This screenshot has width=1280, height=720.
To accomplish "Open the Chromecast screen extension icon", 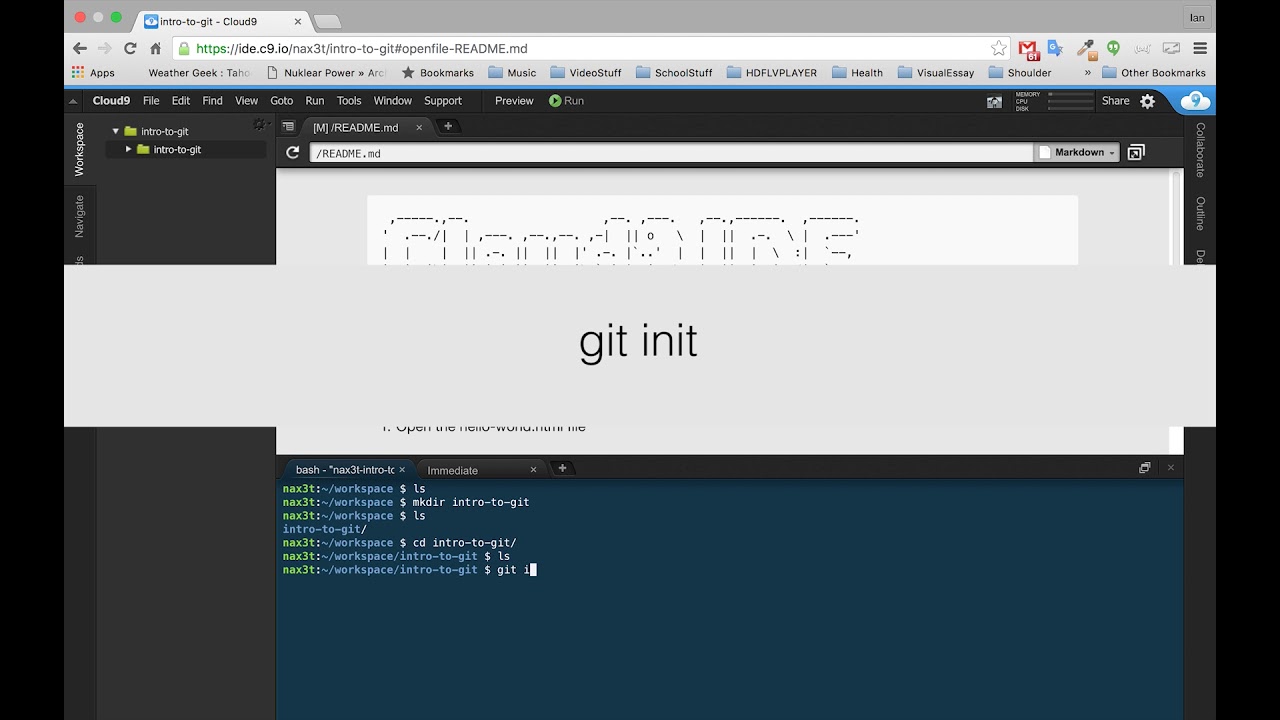I will click(x=1171, y=48).
